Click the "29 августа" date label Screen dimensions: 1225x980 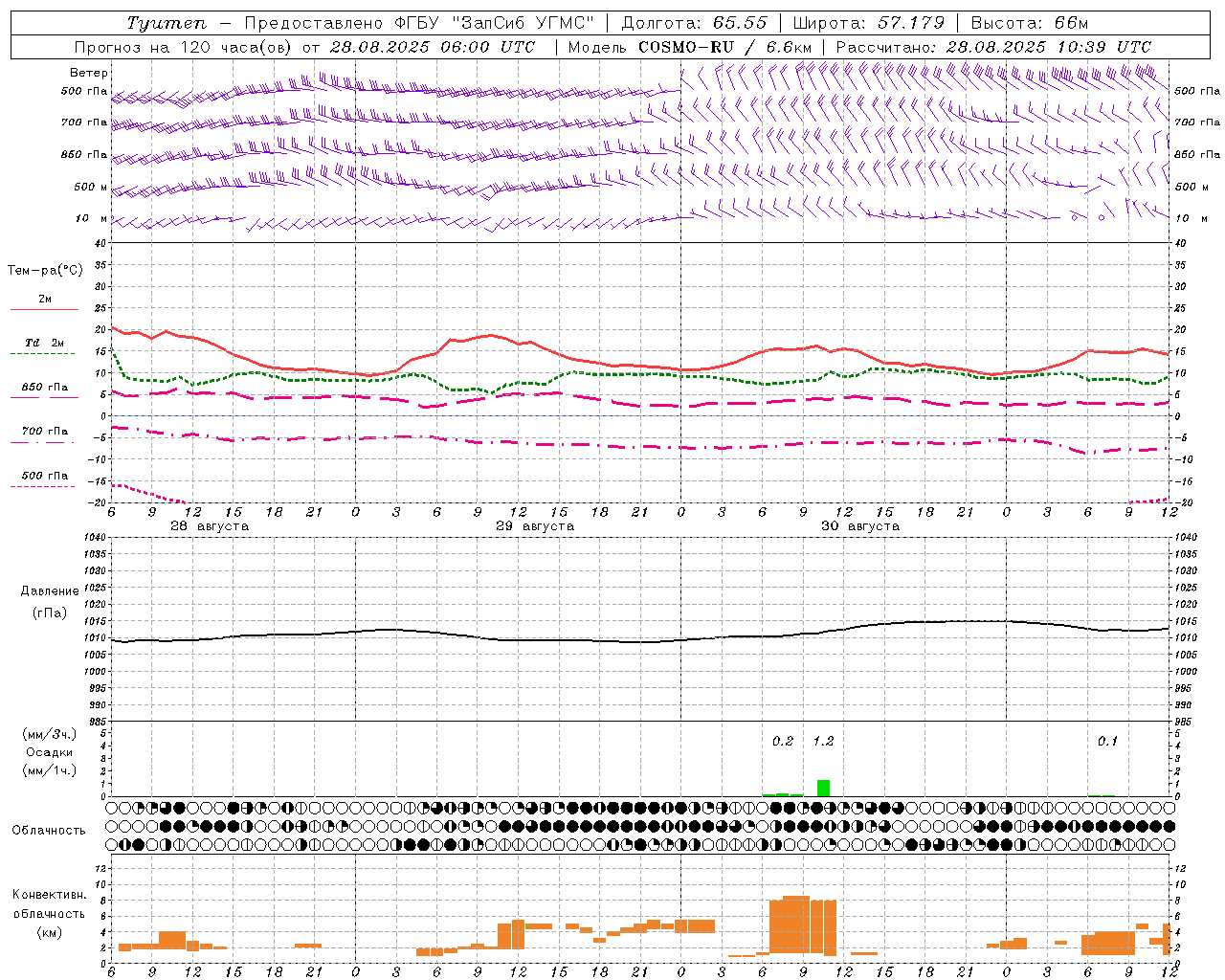pyautogui.click(x=535, y=526)
